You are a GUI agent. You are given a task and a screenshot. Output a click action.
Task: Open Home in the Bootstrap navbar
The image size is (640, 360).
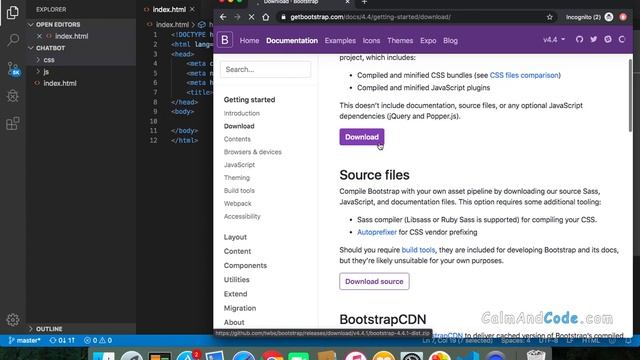(249, 41)
